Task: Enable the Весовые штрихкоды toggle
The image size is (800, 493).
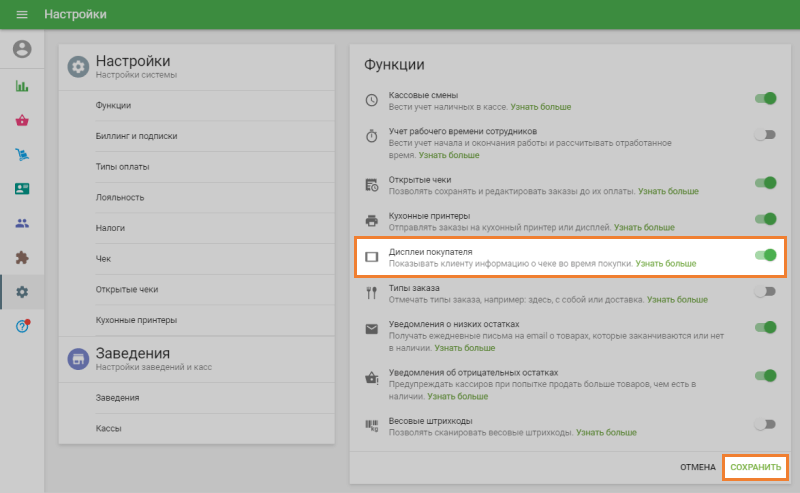Action: pos(765,424)
